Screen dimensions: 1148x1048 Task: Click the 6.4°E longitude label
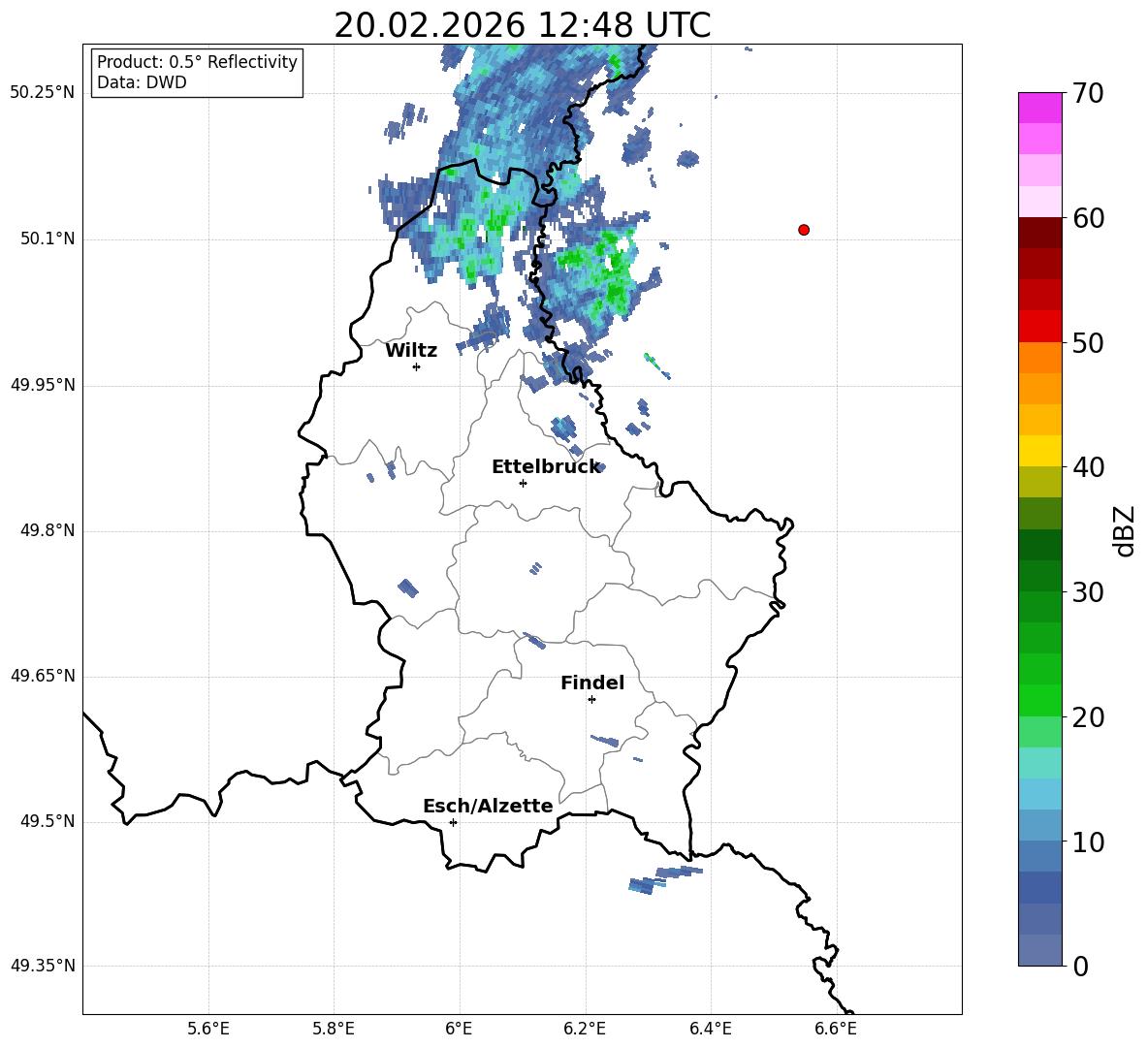710,1029
